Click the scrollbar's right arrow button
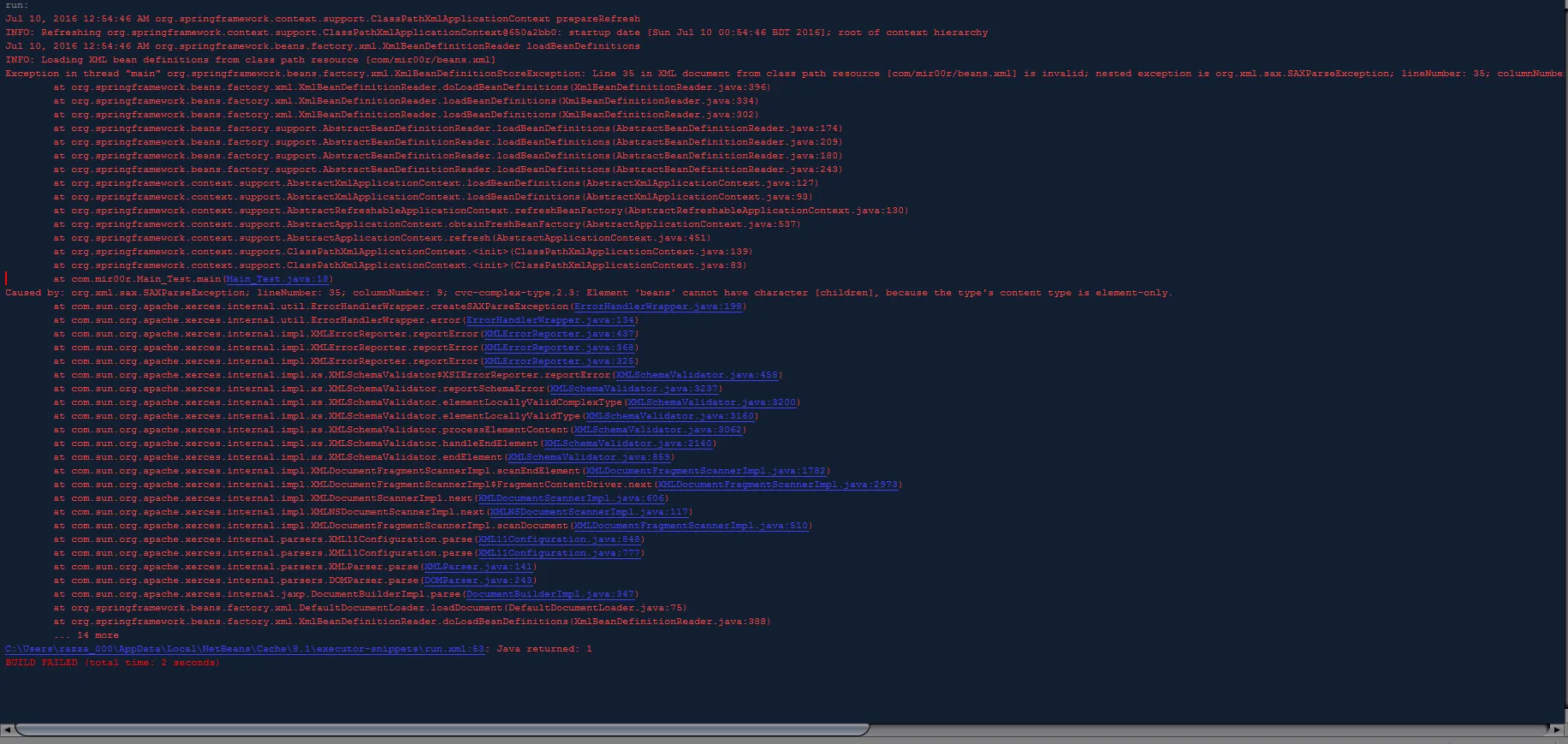The width and height of the screenshot is (1568, 744). 1556,729
